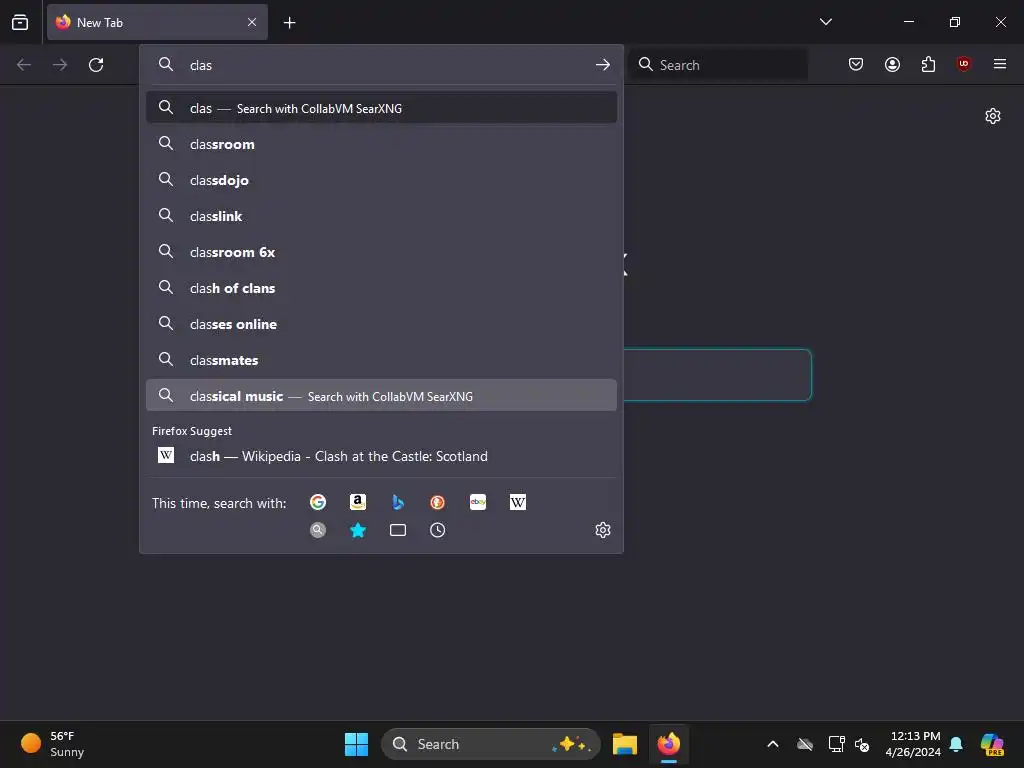
Task: Open File Explorer from the taskbar
Action: tap(625, 744)
